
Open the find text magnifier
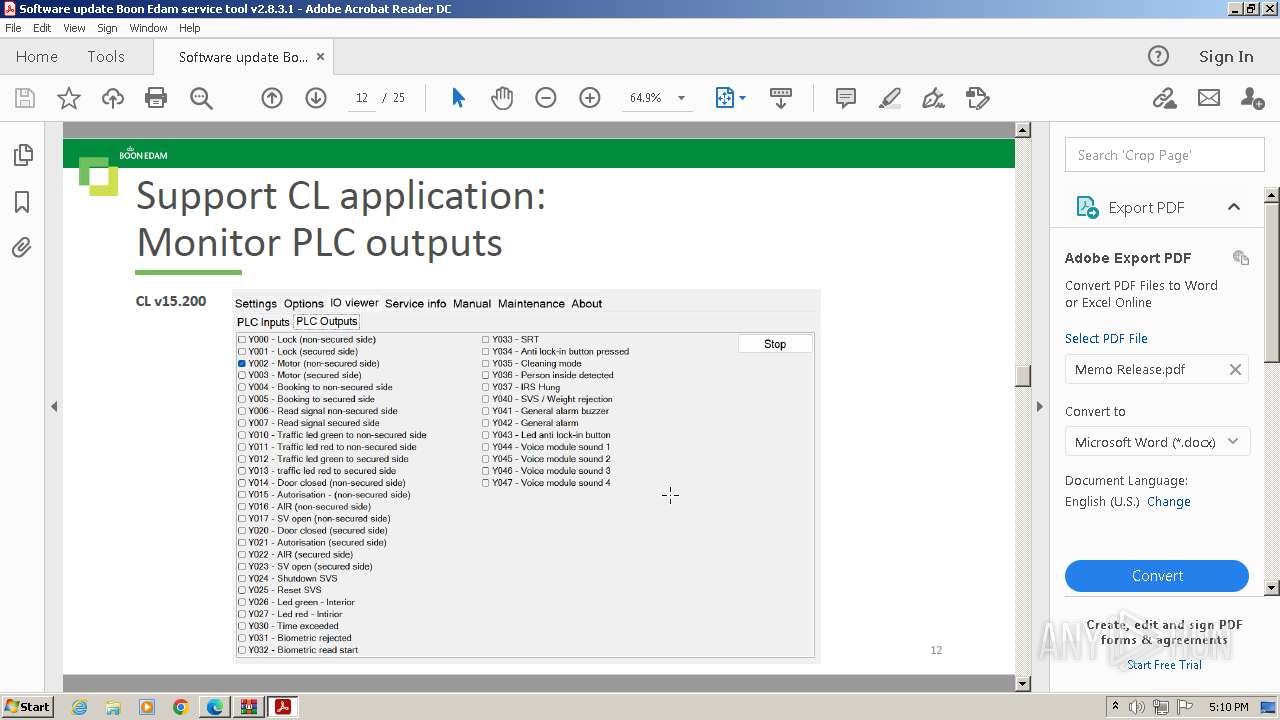click(x=201, y=98)
